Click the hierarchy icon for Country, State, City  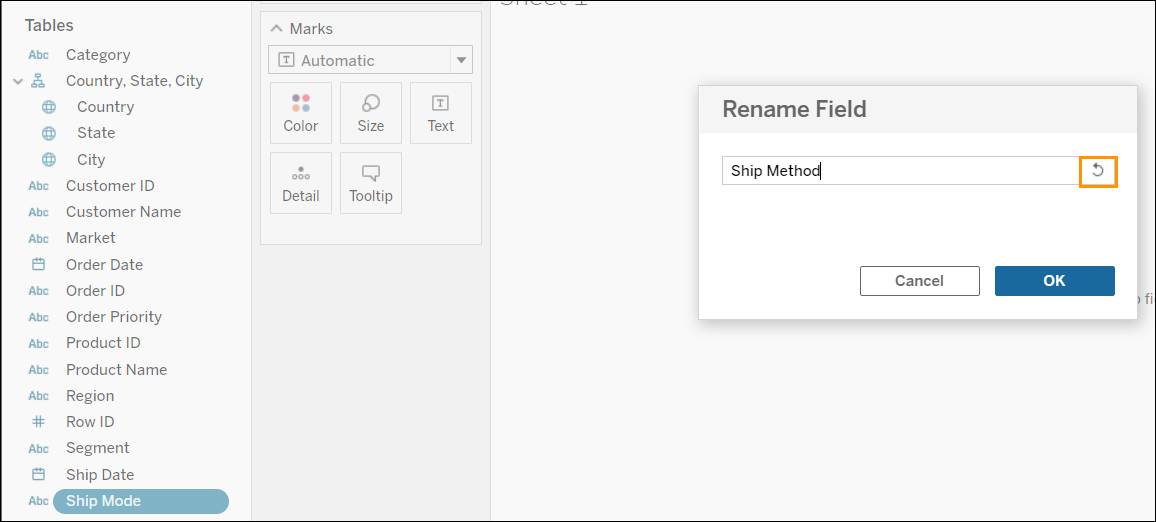[38, 81]
